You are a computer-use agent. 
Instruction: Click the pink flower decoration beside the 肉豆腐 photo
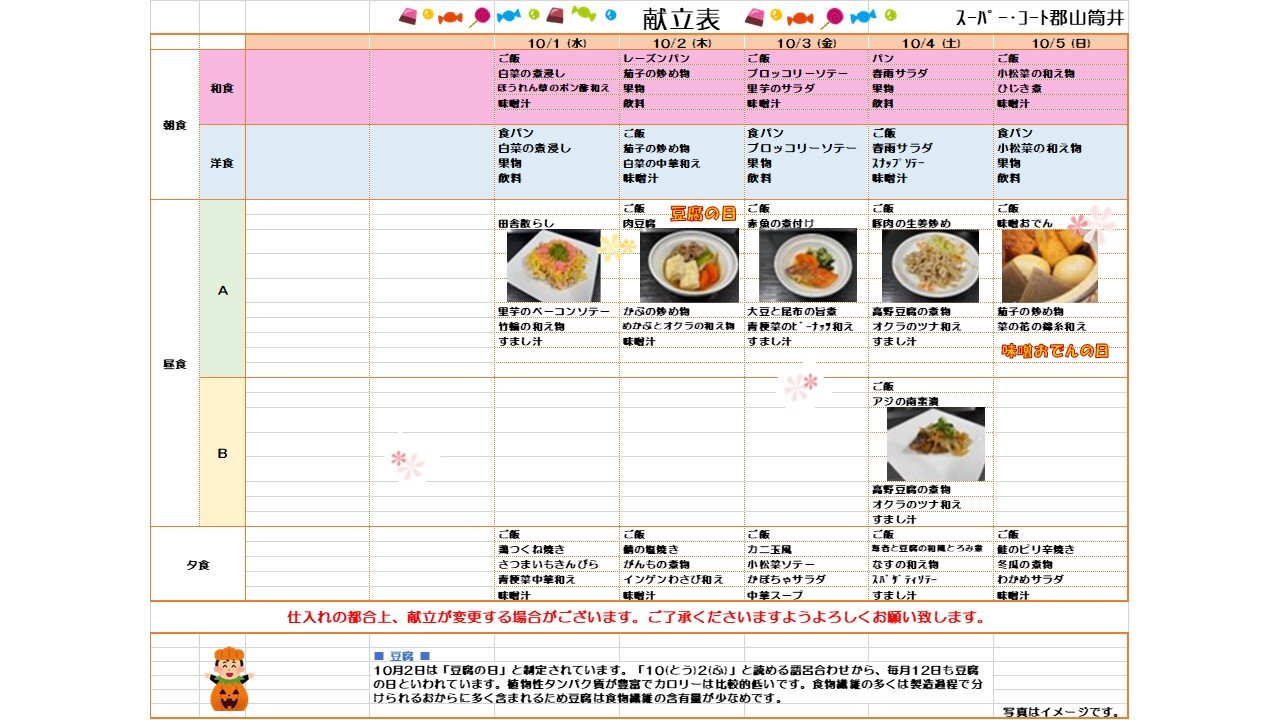point(611,247)
